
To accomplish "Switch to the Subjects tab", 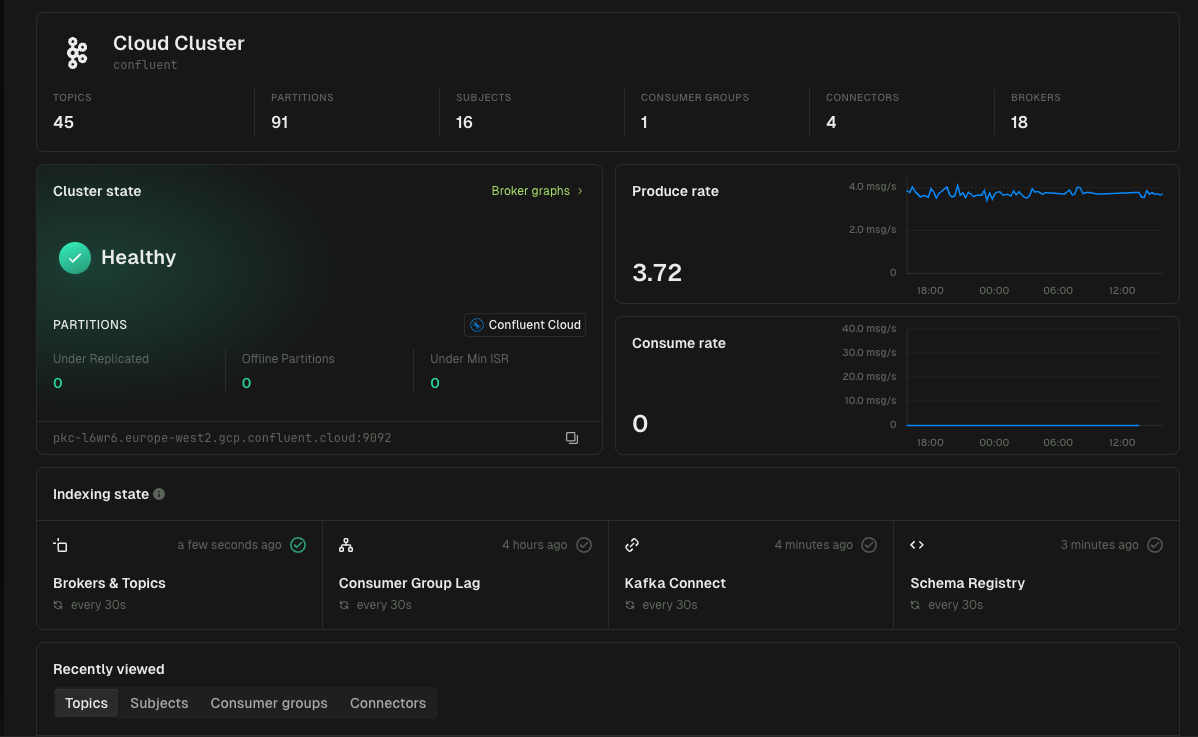I will [158, 703].
